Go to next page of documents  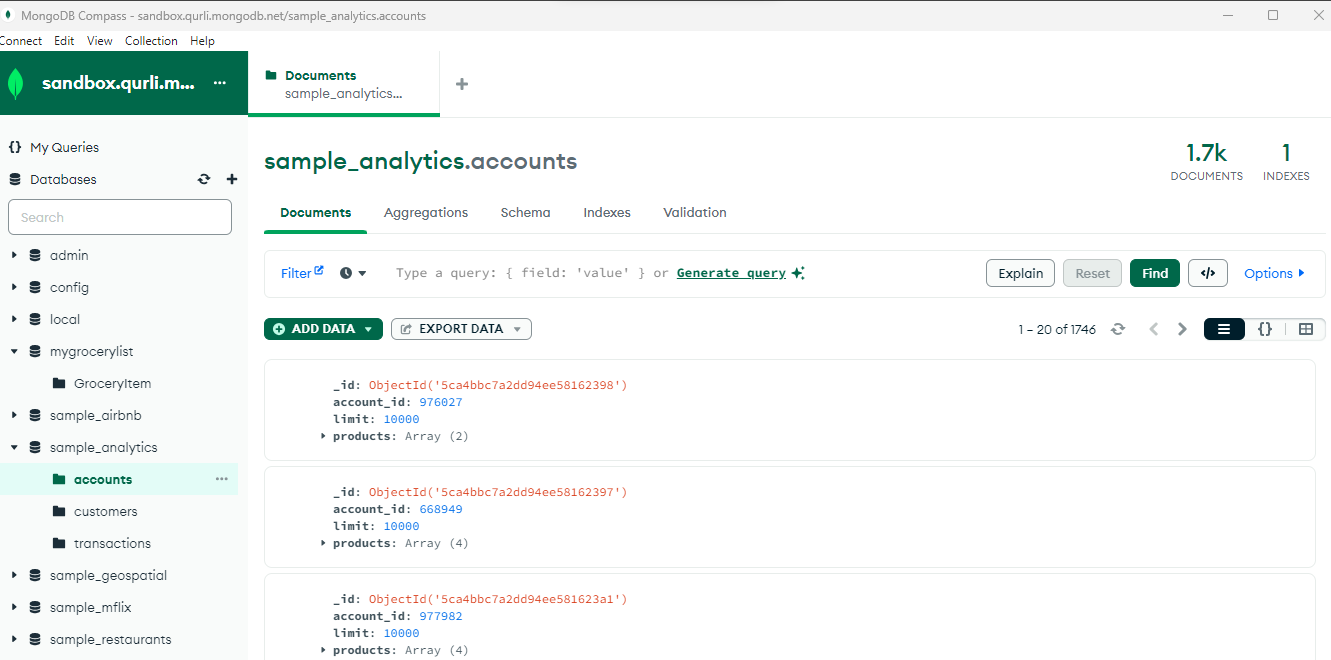coord(1183,329)
